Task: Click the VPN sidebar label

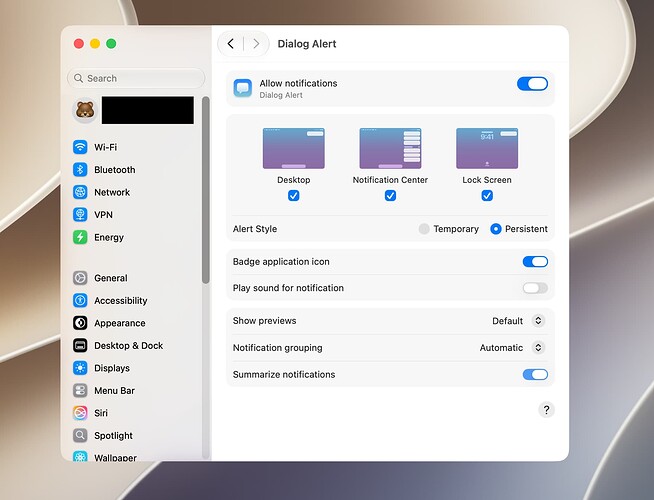Action: tap(103, 215)
